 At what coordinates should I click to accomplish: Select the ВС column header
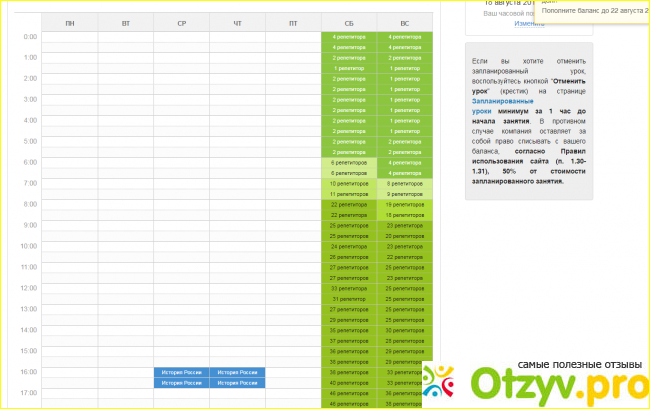404,22
